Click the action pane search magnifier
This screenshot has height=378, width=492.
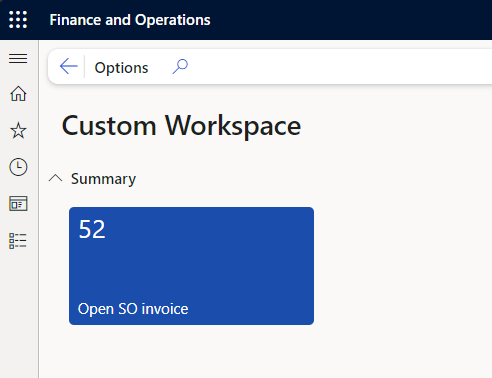click(180, 67)
